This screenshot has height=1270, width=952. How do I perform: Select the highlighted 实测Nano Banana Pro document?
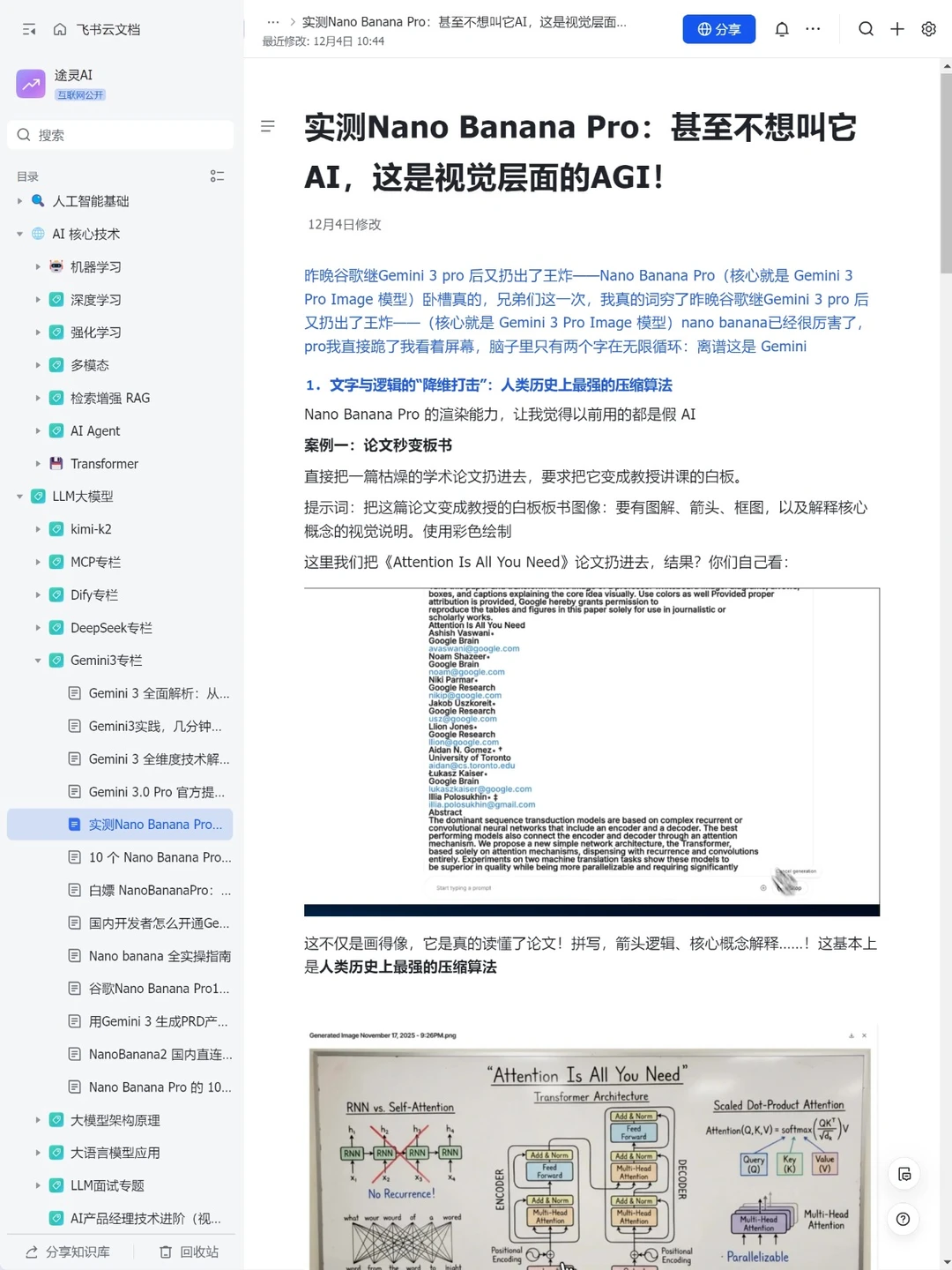coord(120,825)
